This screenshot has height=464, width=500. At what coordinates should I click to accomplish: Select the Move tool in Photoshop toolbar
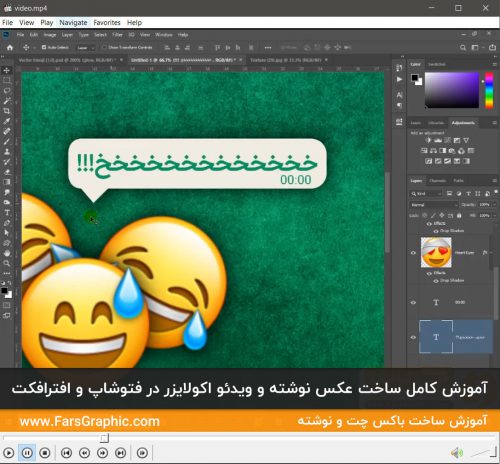pyautogui.click(x=6, y=70)
